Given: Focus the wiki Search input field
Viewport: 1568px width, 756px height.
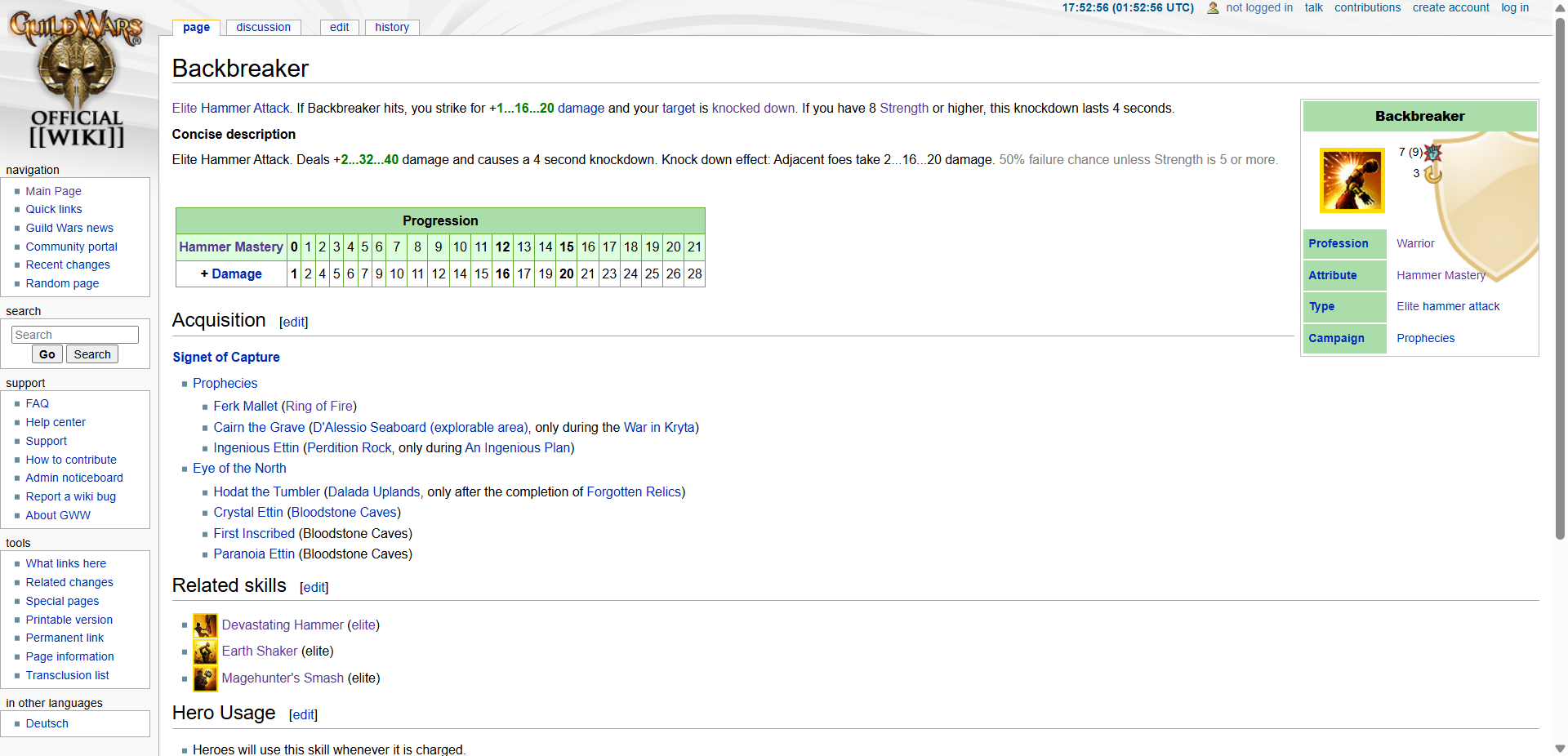Looking at the screenshot, I should pyautogui.click(x=75, y=335).
